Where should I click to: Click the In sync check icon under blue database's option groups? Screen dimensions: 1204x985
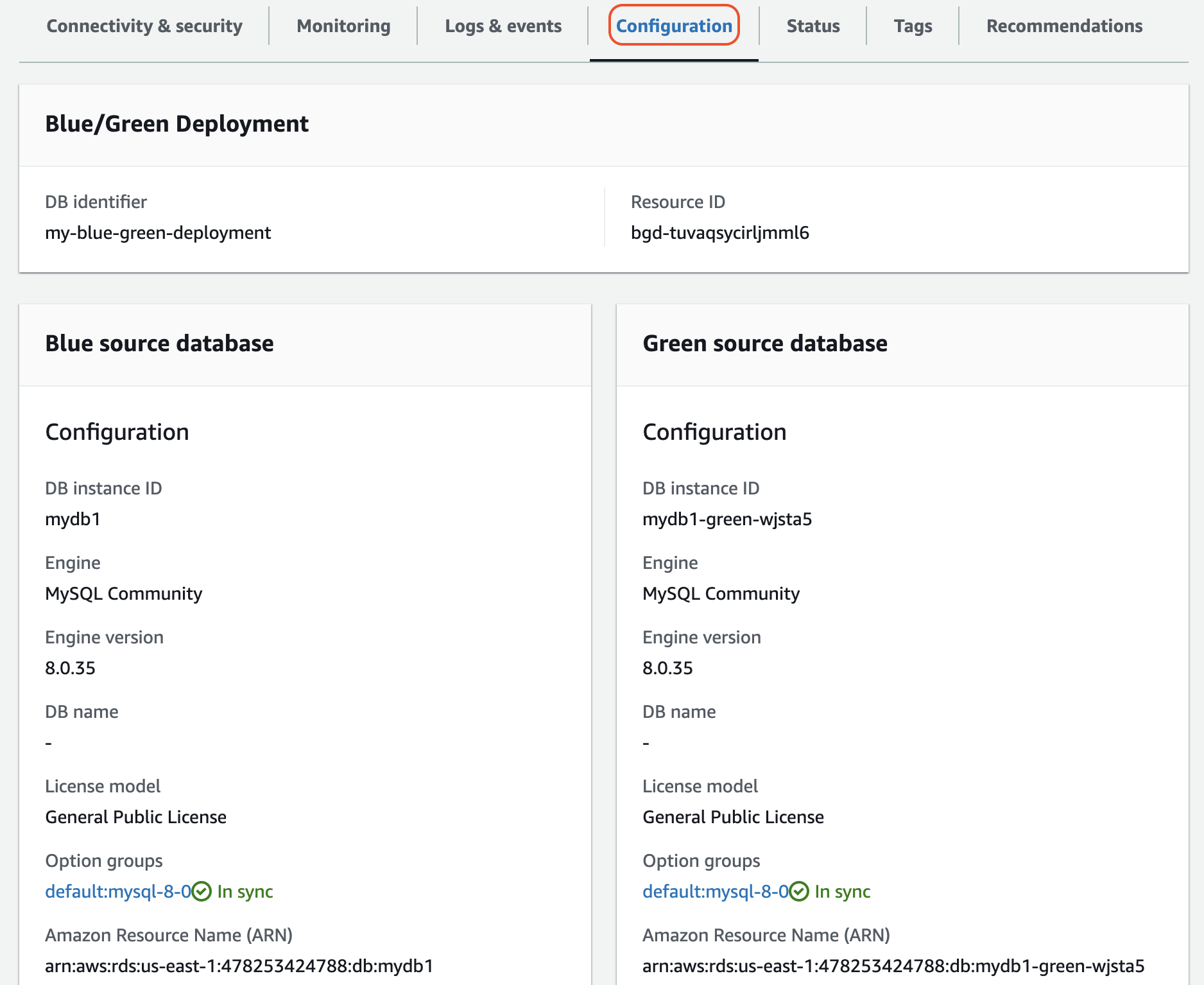click(x=201, y=891)
